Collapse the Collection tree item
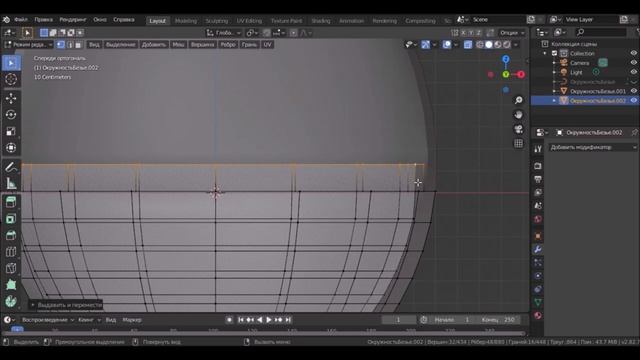 [x=545, y=53]
